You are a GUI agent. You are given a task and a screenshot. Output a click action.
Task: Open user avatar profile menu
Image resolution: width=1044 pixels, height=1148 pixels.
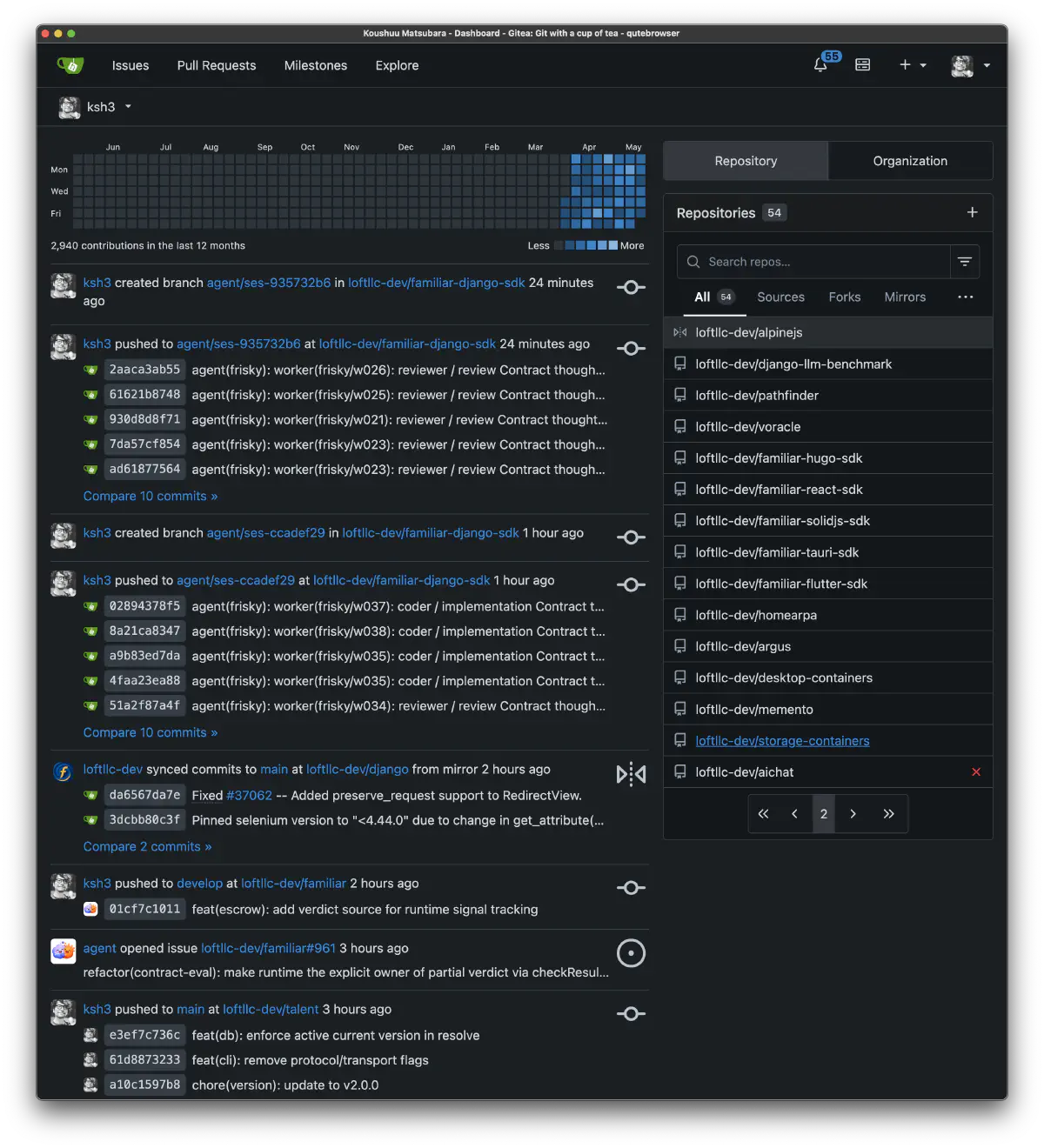971,65
